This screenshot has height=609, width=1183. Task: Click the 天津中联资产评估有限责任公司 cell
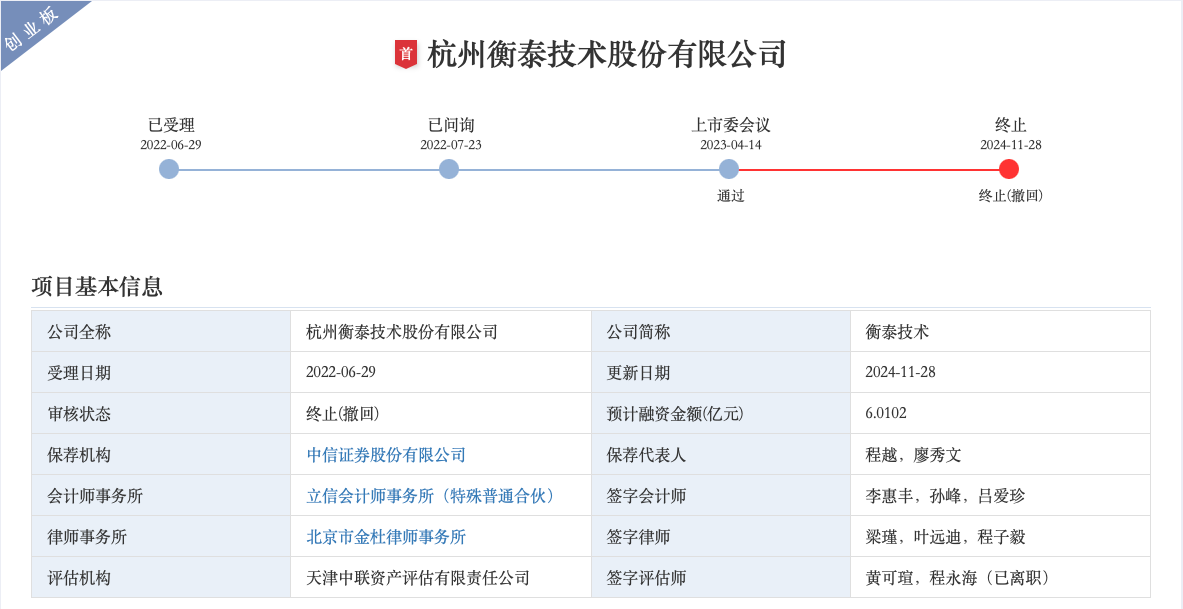click(441, 577)
